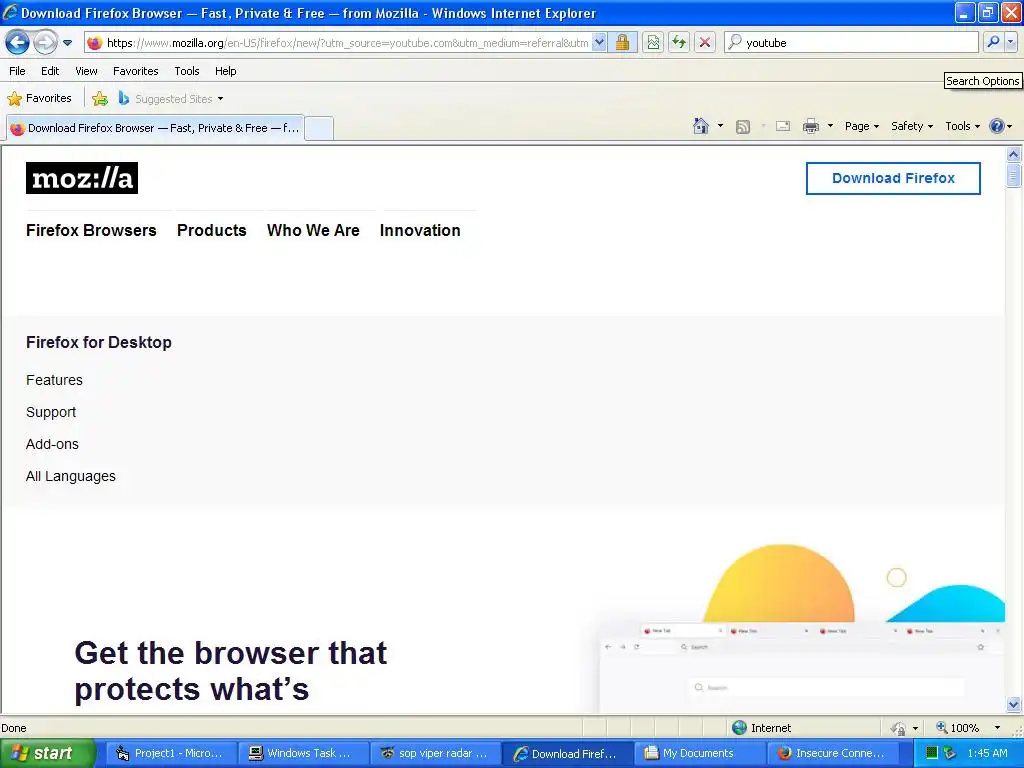This screenshot has height=768, width=1024.
Task: Switch to Insecure Connection Firefox taskbar item
Action: coord(832,753)
